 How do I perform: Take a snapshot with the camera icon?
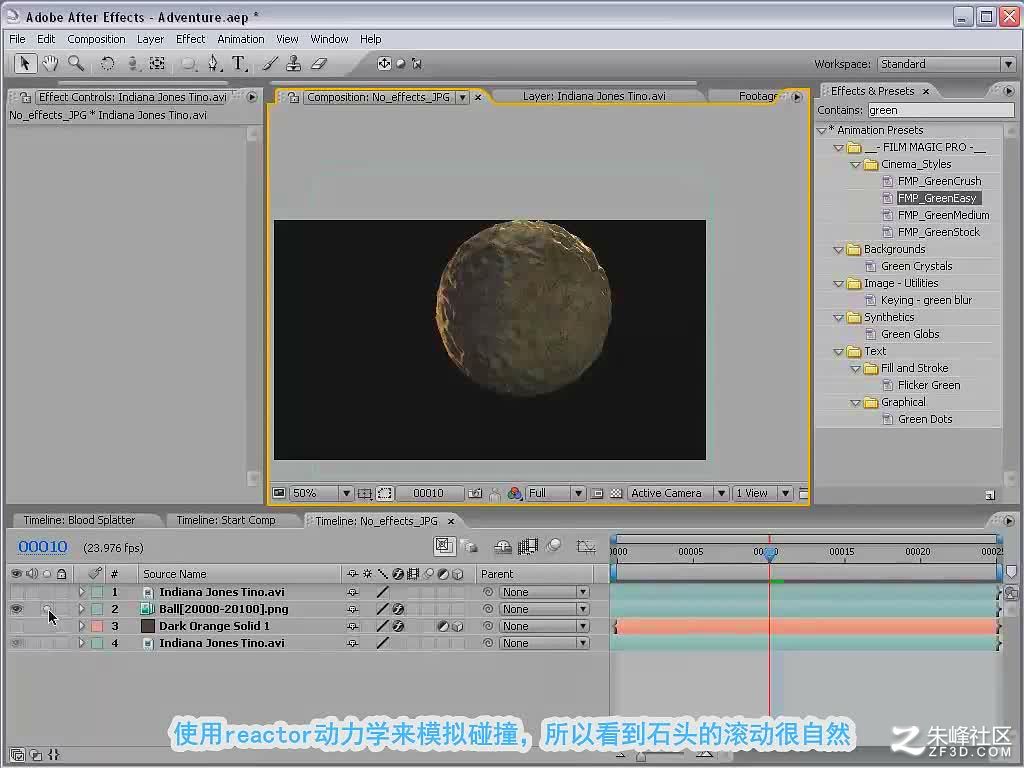475,493
